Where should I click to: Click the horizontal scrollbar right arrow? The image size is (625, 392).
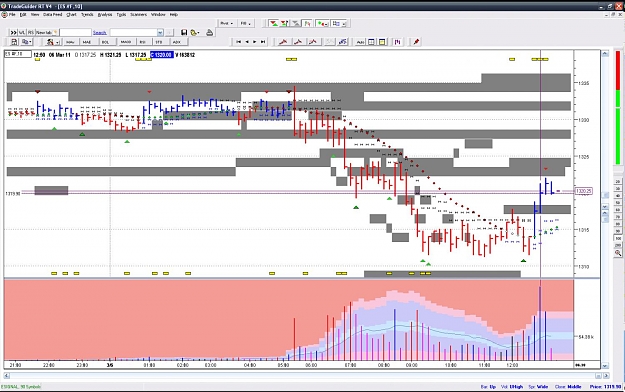pos(606,375)
